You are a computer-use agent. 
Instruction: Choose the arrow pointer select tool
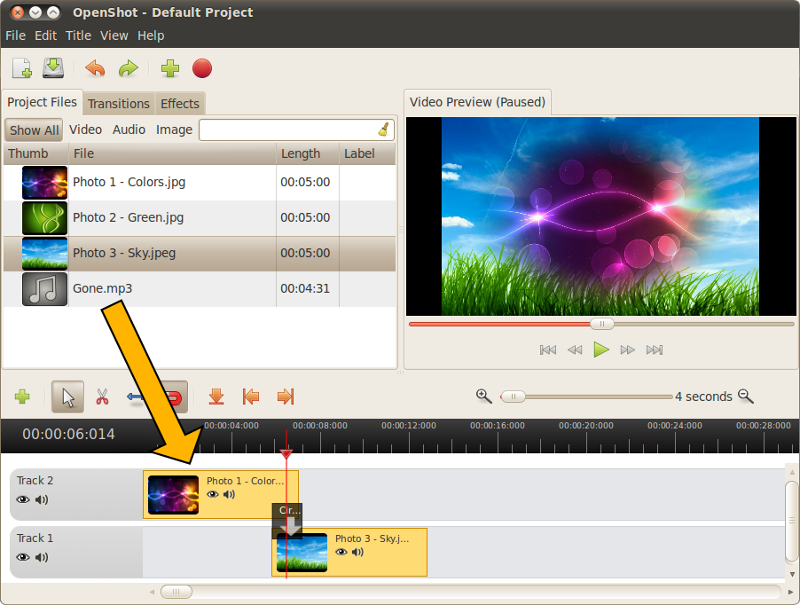68,397
